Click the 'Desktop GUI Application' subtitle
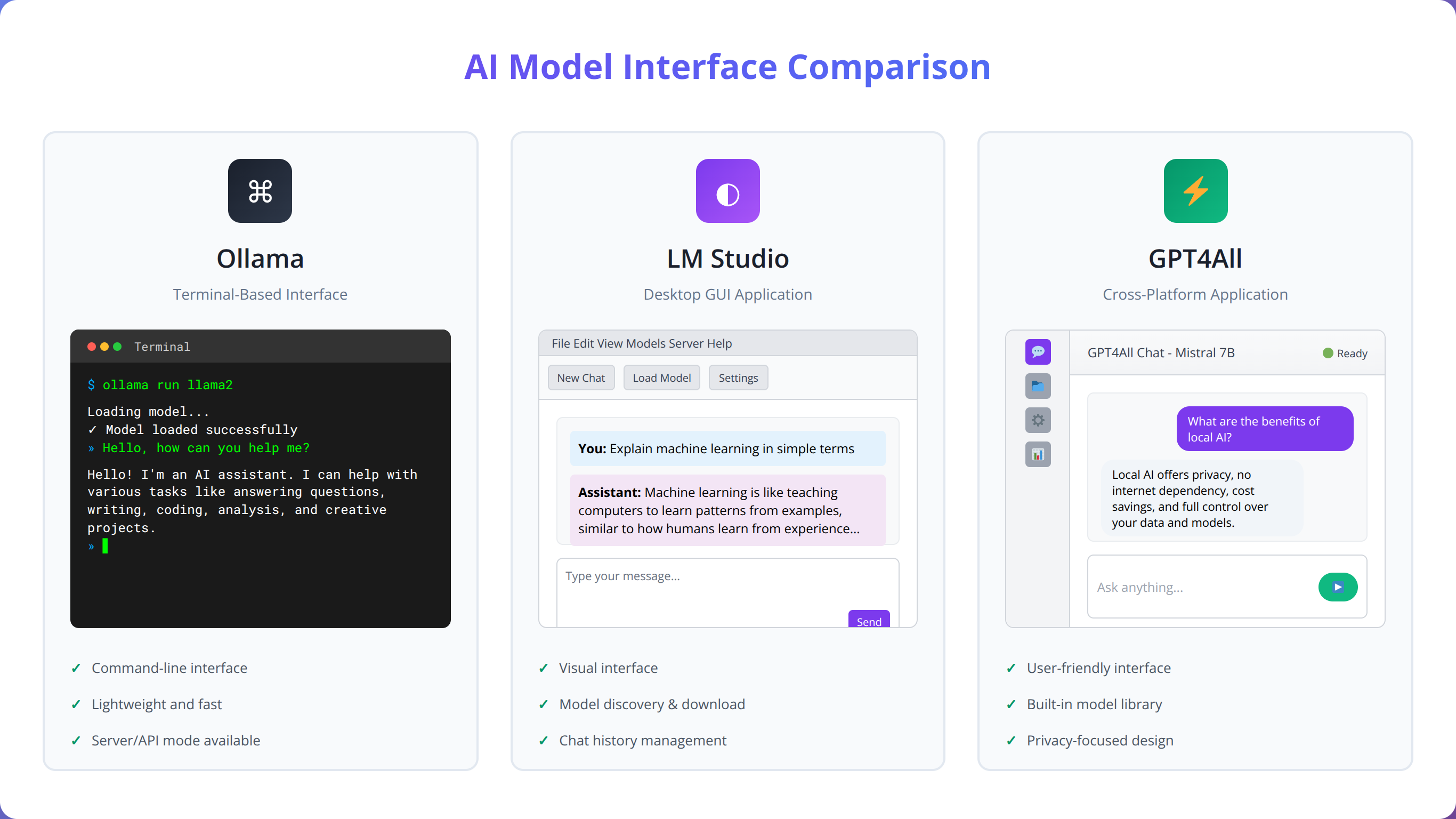Image resolution: width=1456 pixels, height=819 pixels. 727,294
